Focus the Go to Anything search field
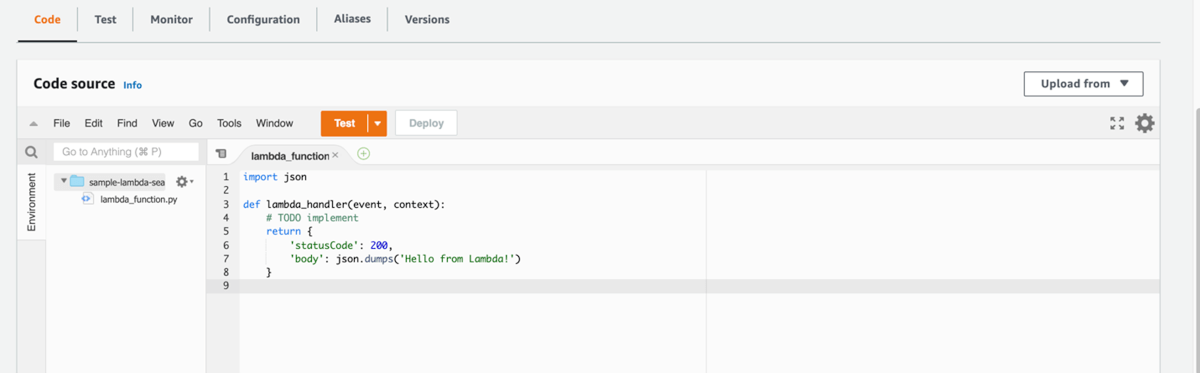 (x=125, y=152)
